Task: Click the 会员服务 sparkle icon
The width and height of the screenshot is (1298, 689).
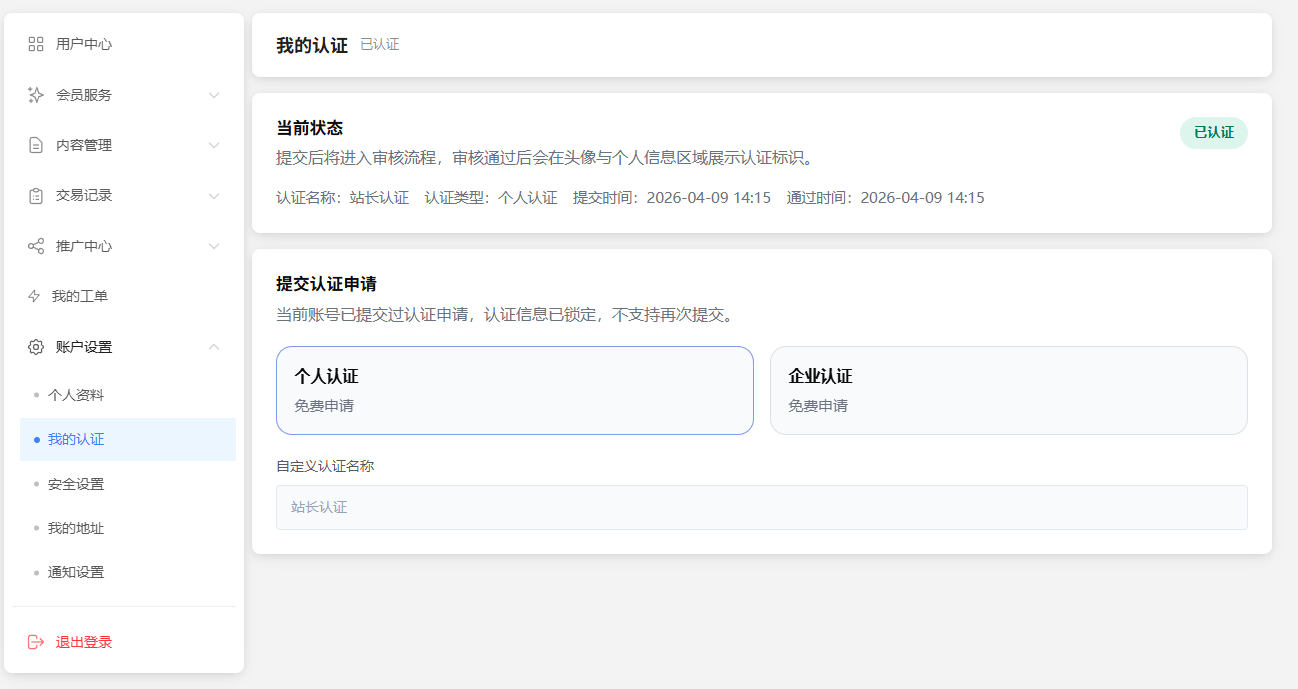Action: click(x=36, y=95)
